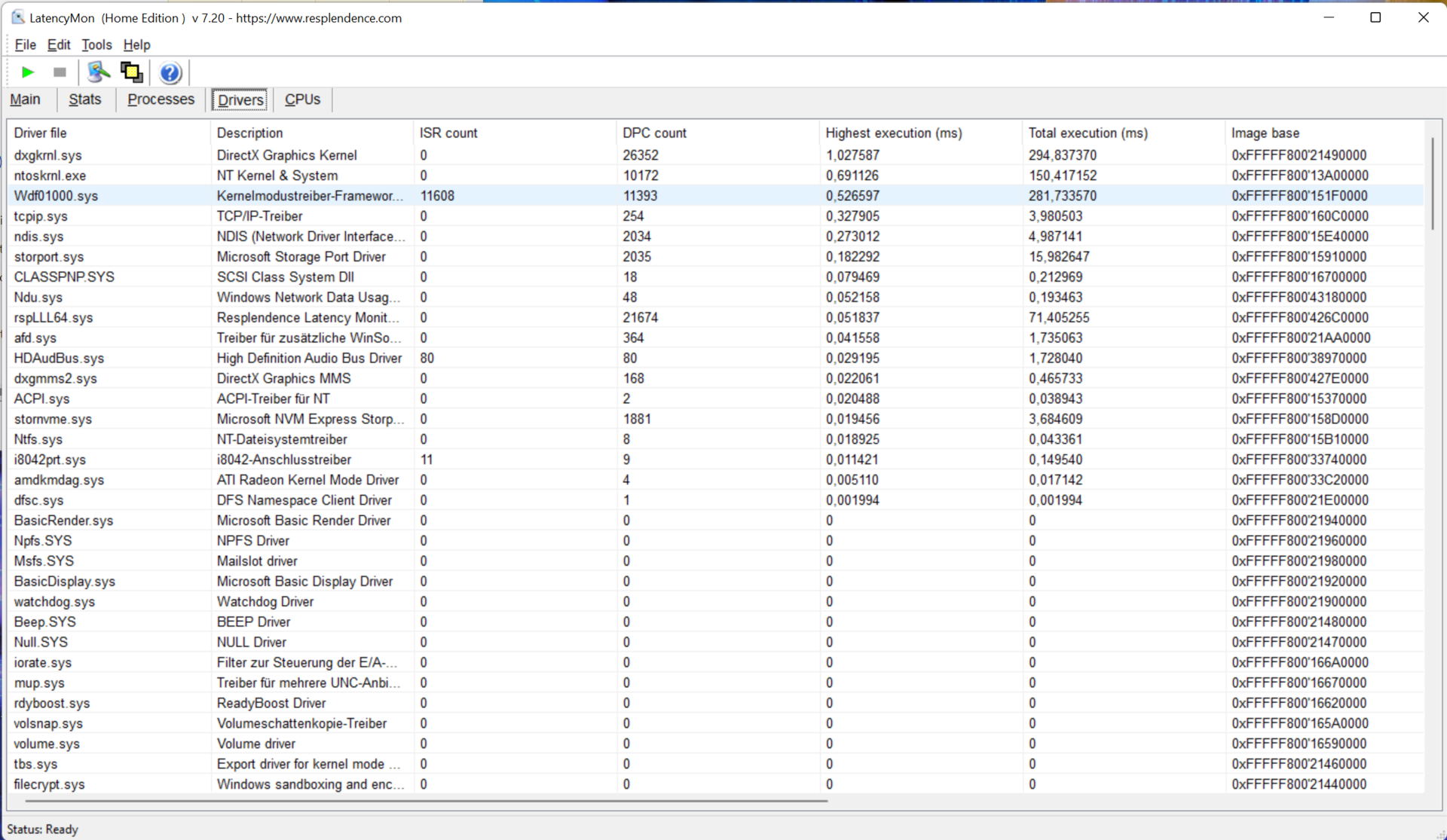Image resolution: width=1447 pixels, height=840 pixels.
Task: Sort by Total execution (ms) column
Action: [1088, 133]
